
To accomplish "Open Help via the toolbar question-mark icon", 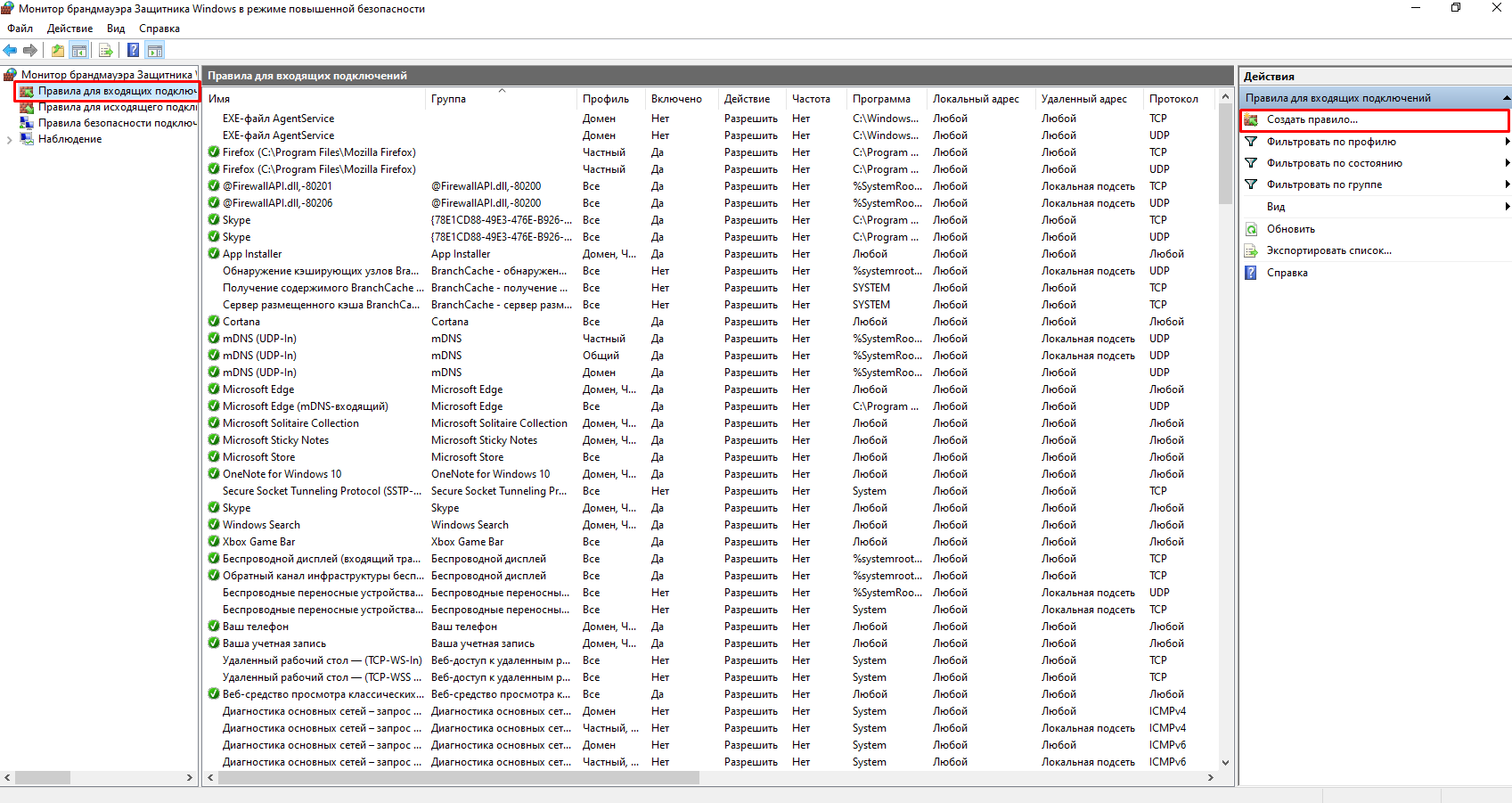I will click(x=133, y=51).
